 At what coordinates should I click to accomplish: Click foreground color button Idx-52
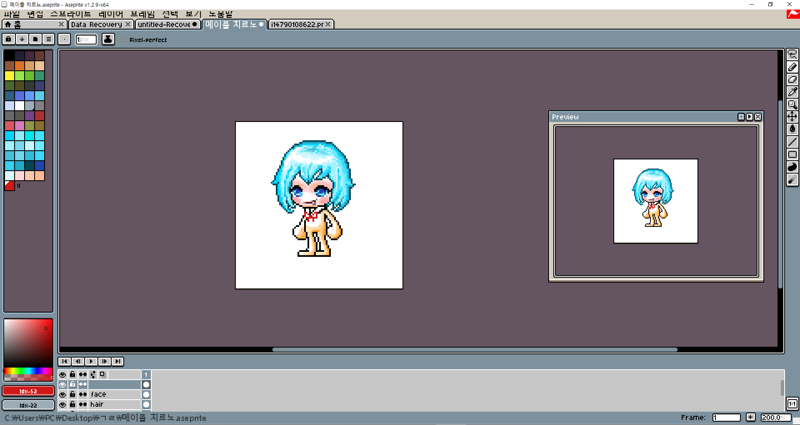coord(28,391)
